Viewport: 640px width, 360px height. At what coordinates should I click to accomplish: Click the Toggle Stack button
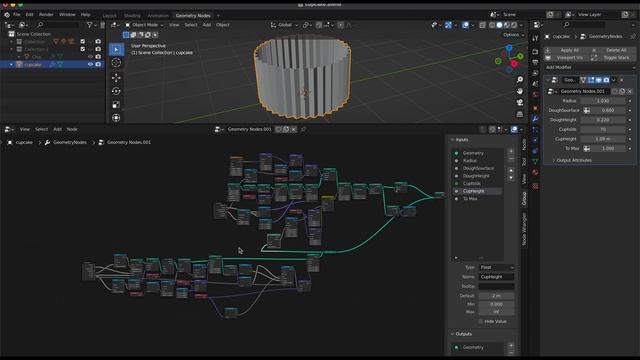click(613, 58)
